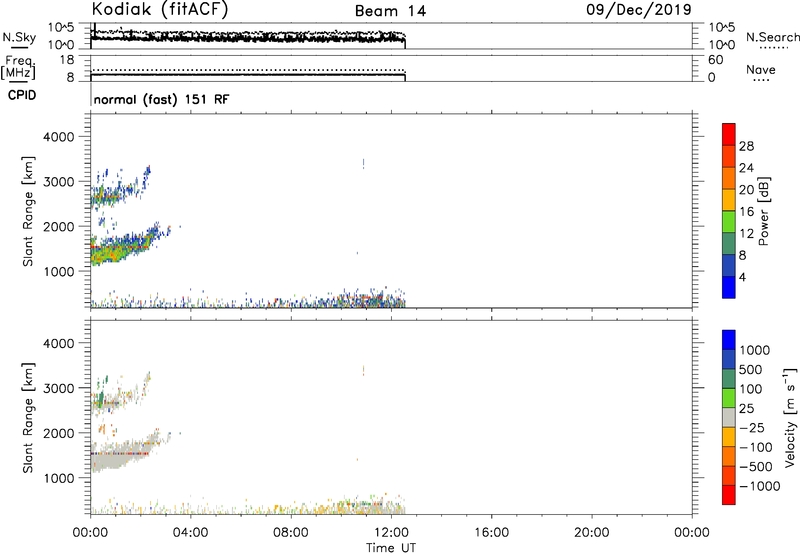800x554 pixels.
Task: Click the 'N.Search' legend label
Action: pos(772,37)
